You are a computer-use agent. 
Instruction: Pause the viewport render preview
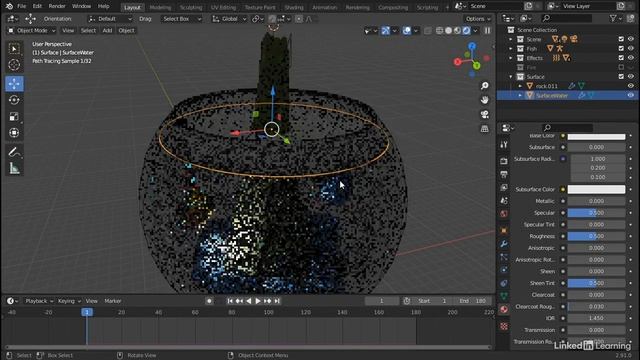487,31
